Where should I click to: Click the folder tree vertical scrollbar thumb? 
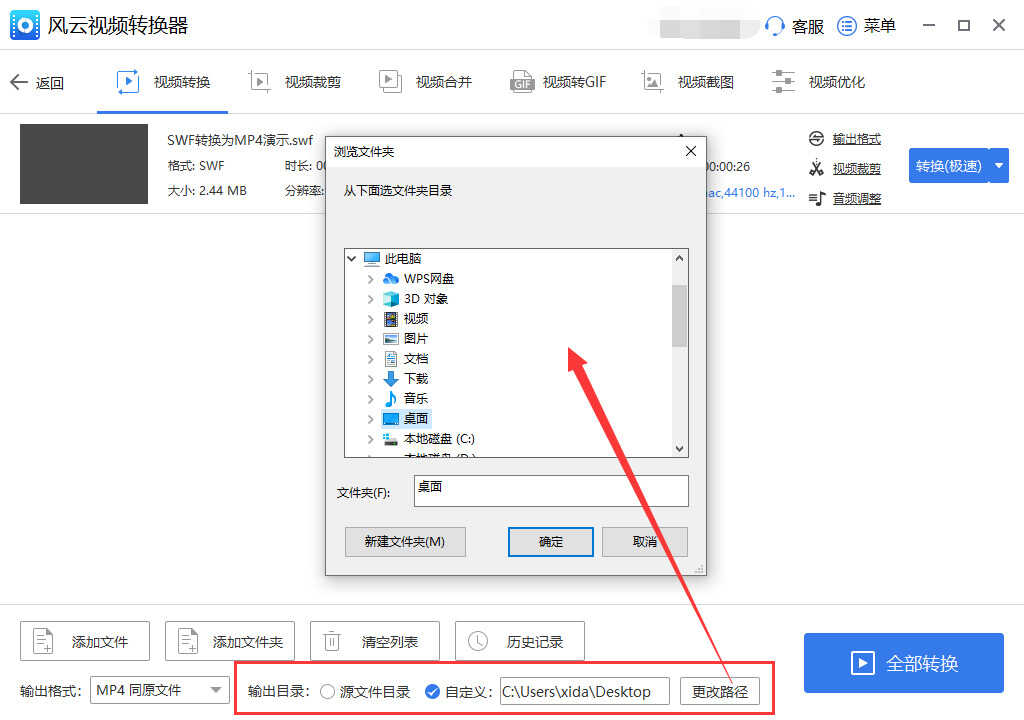tap(679, 316)
